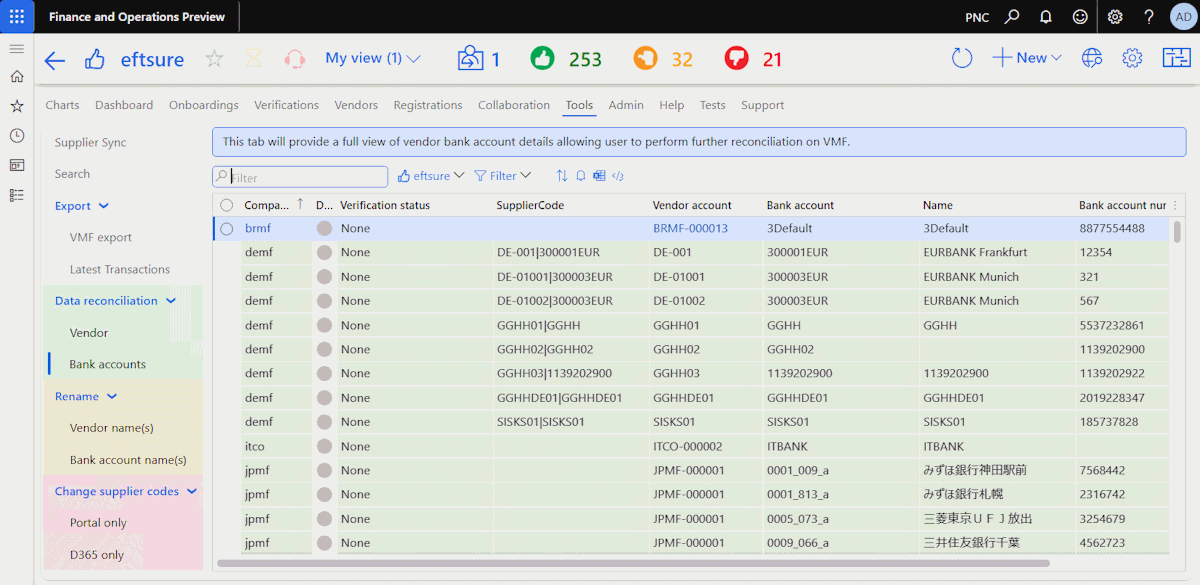Screen dimensions: 1200x585
Task: Switch to the Collaboration tab
Action: [514, 105]
